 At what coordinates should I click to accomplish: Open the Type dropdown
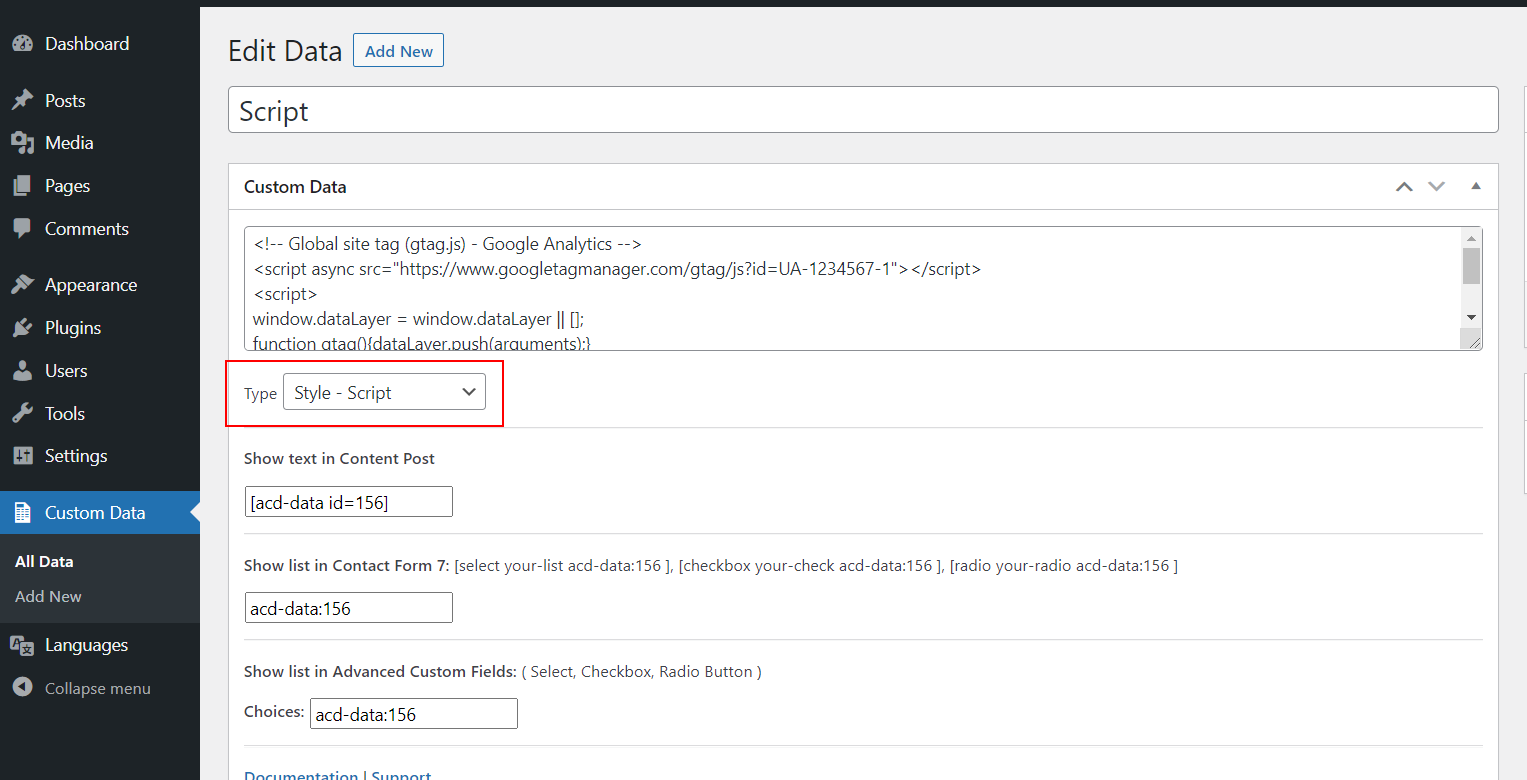pos(385,393)
